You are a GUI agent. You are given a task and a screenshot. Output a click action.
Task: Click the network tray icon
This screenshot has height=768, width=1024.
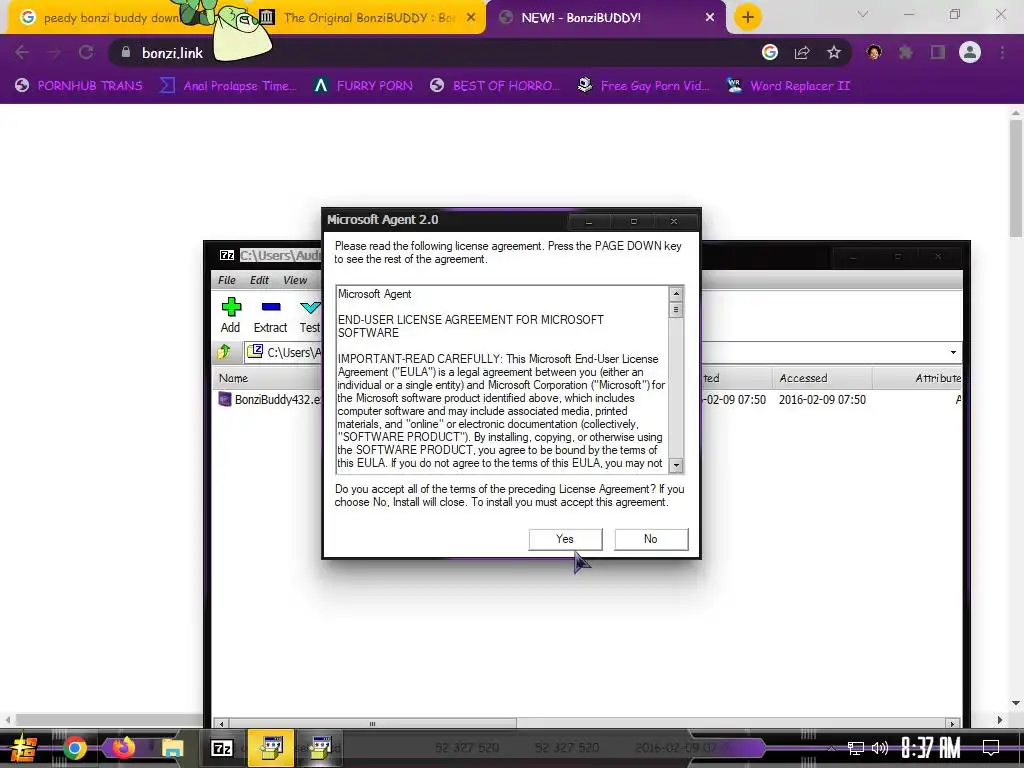pyautogui.click(x=856, y=748)
